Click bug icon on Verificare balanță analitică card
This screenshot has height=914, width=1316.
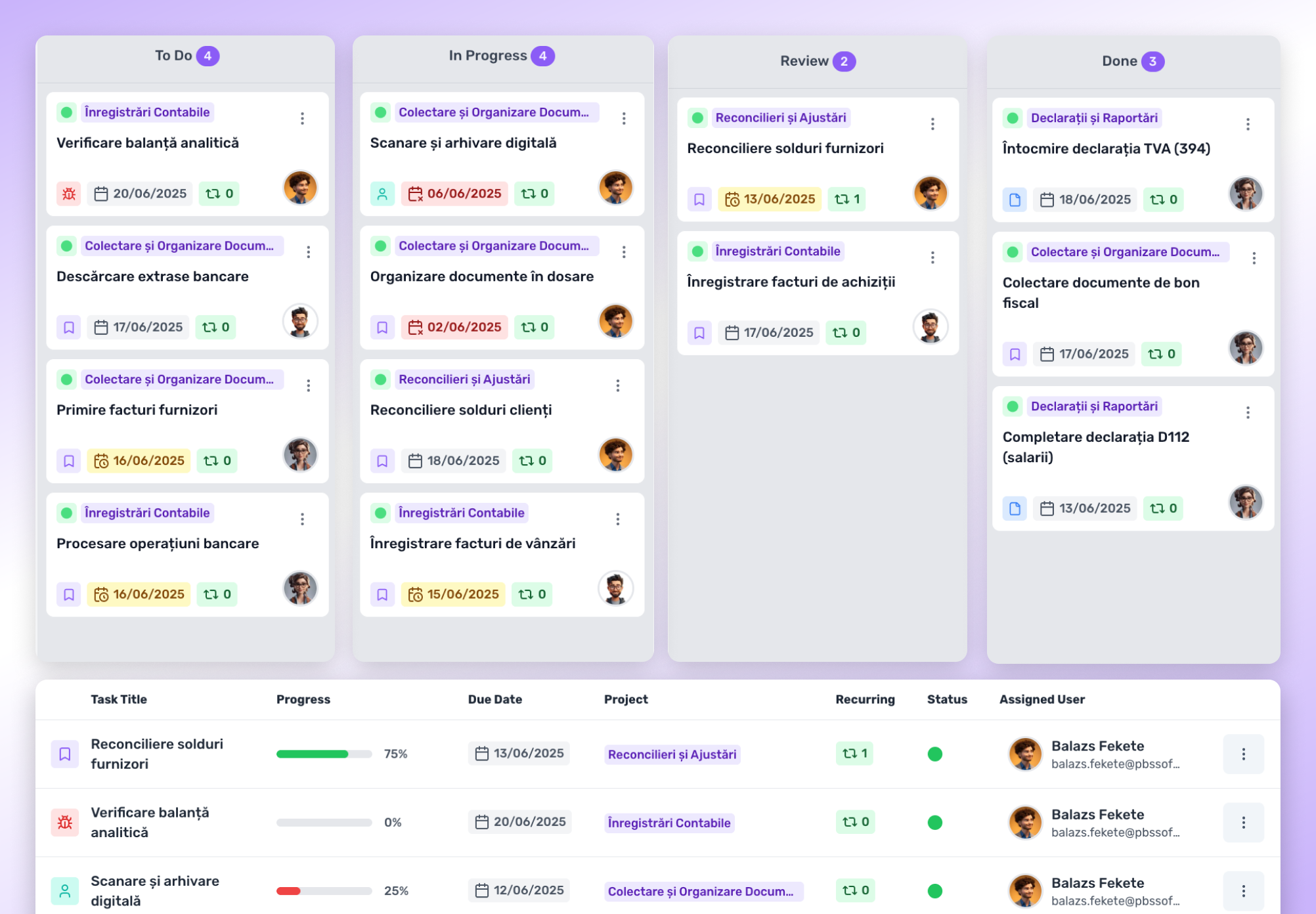pyautogui.click(x=69, y=194)
